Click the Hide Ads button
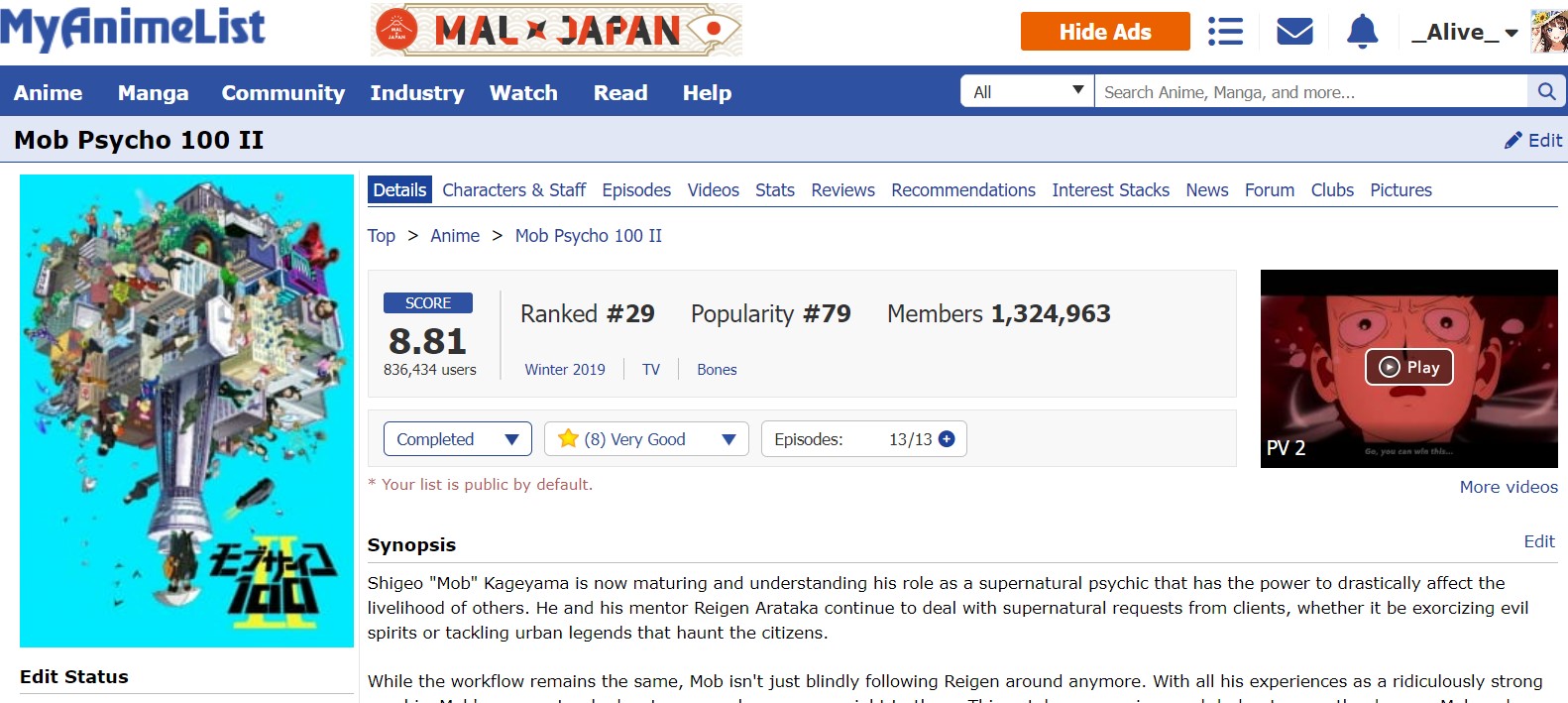The image size is (1568, 703). pos(1105,31)
